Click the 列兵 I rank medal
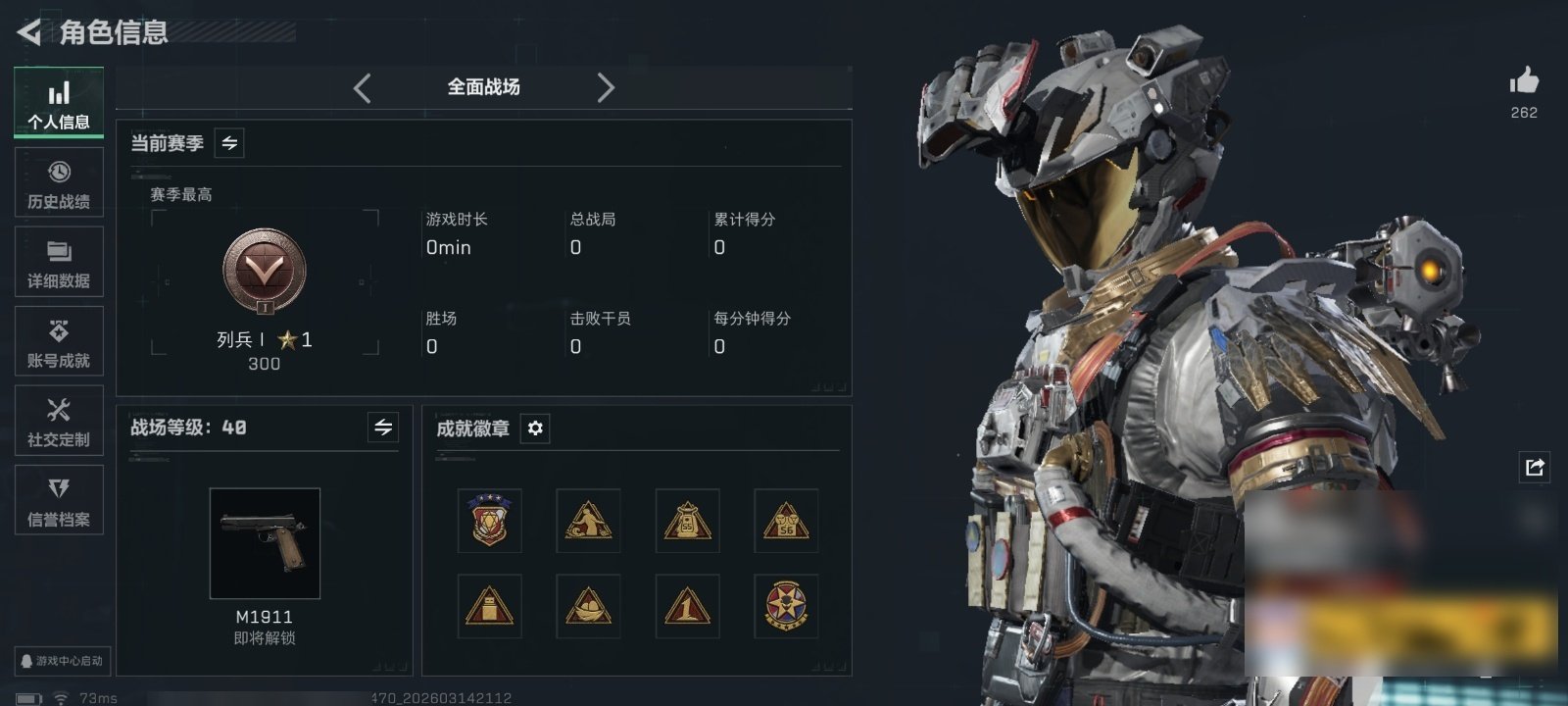Viewport: 1568px width, 706px height. (265, 272)
